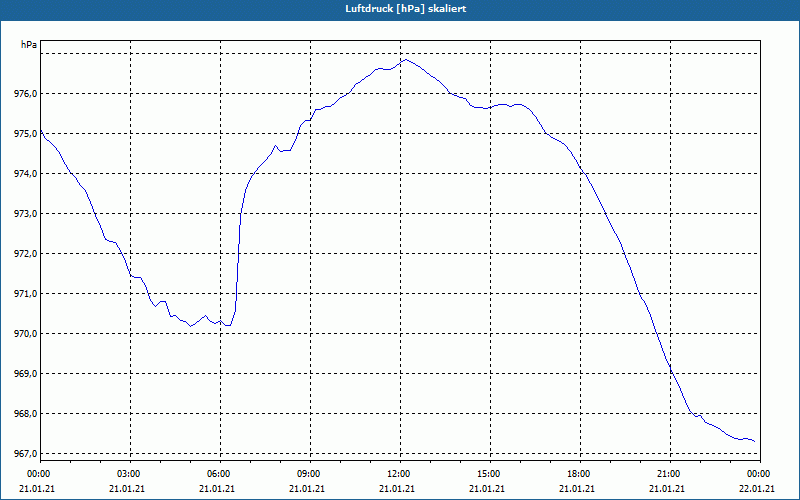Select the 971,0 y-axis value
800x500 pixels.
coord(27,294)
